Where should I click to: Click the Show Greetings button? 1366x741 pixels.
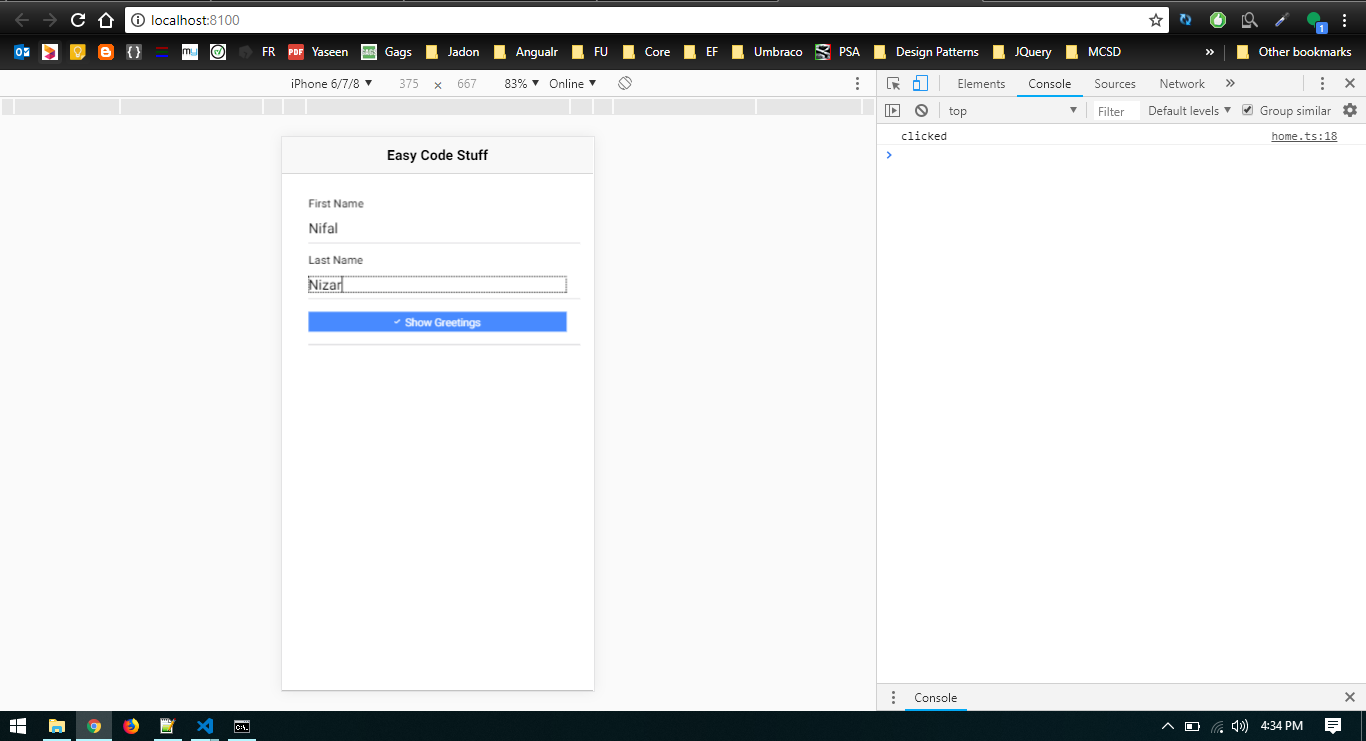coord(437,321)
